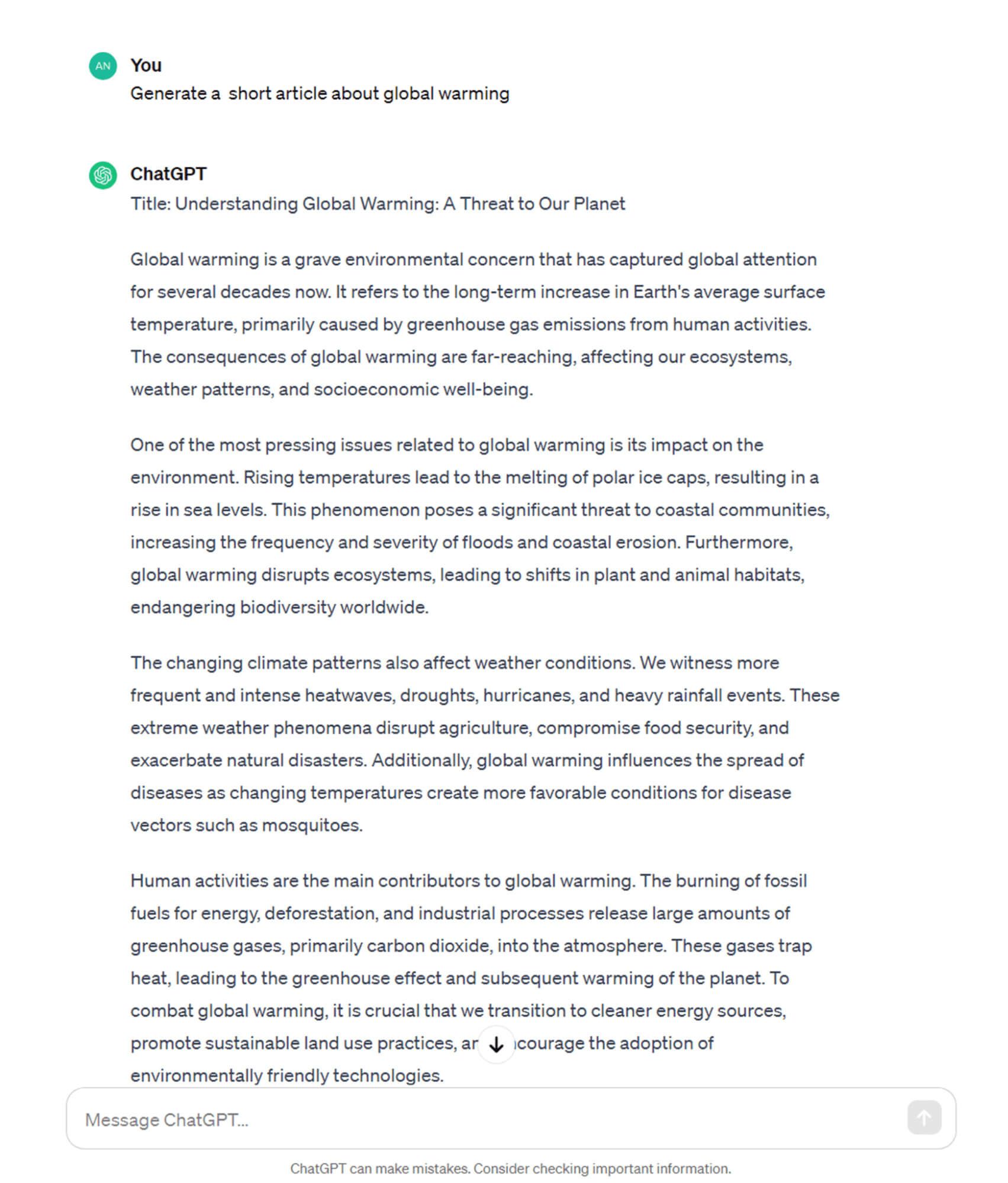This screenshot has height=1183, width=1008.
Task: Click the phrase "socioeconomic well-being"
Action: coord(421,389)
